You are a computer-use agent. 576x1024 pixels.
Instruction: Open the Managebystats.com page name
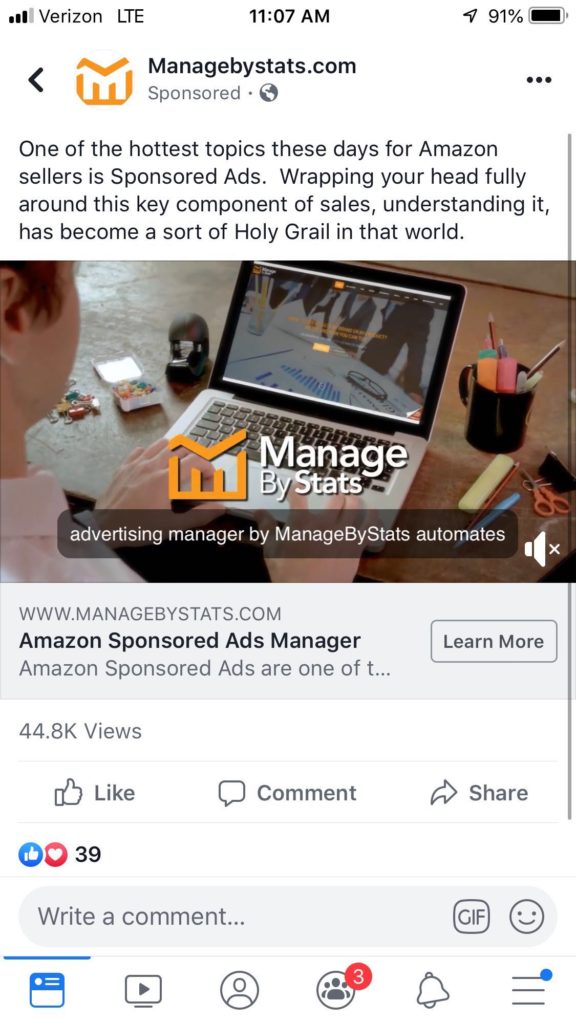pyautogui.click(x=251, y=66)
